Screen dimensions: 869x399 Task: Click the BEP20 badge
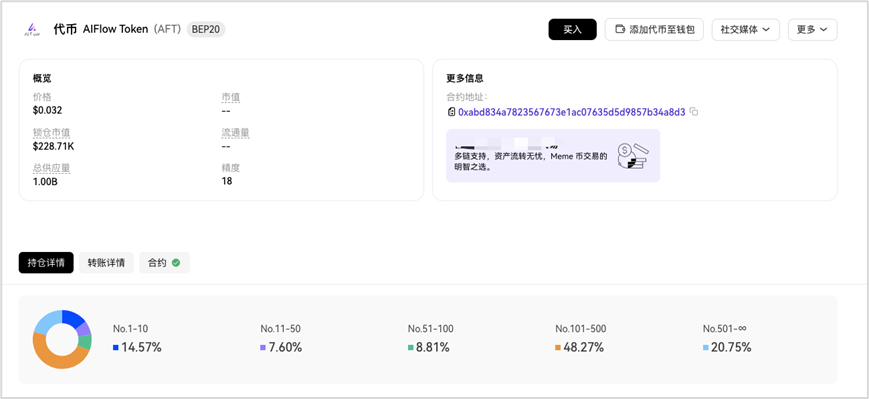(206, 29)
